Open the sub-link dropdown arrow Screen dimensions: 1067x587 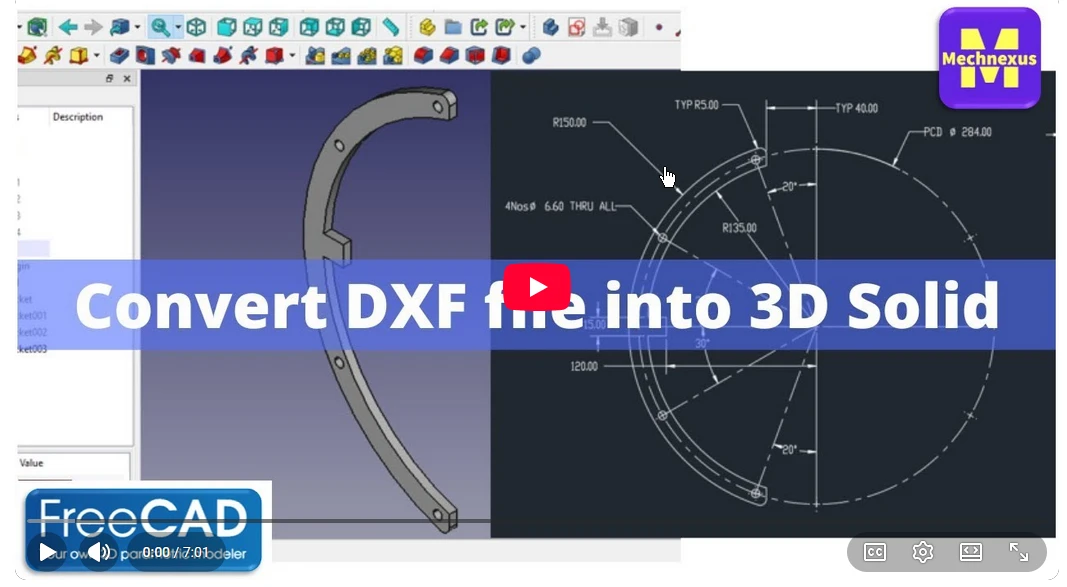(523, 28)
